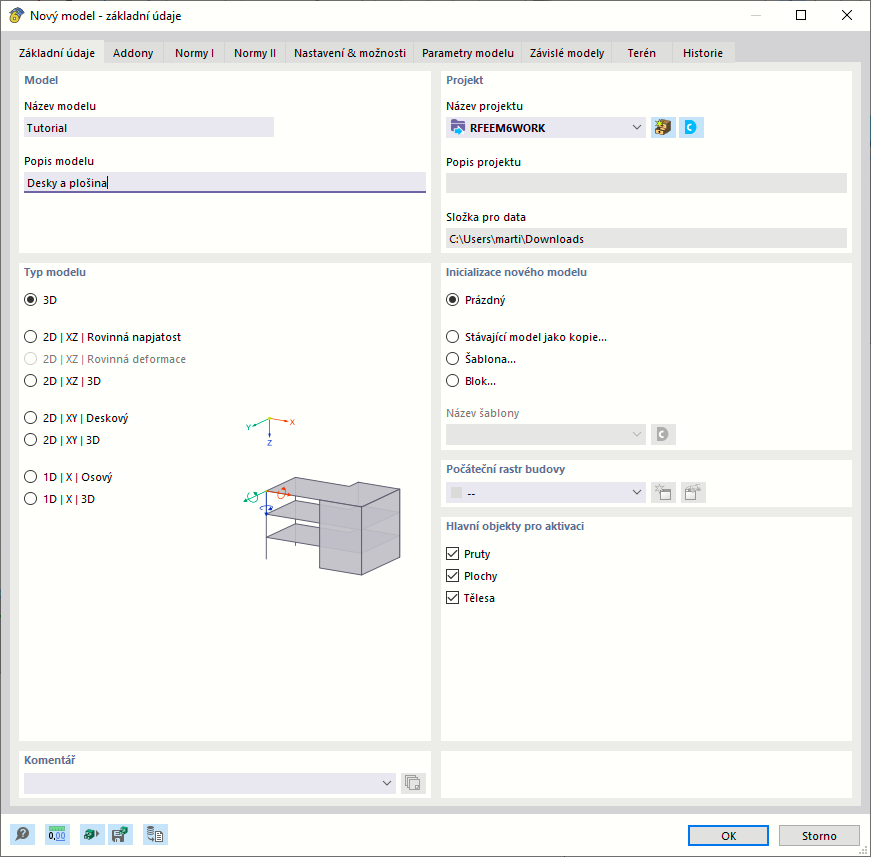
Task: Click blue Dlubal icon beside project name
Action: 691,128
